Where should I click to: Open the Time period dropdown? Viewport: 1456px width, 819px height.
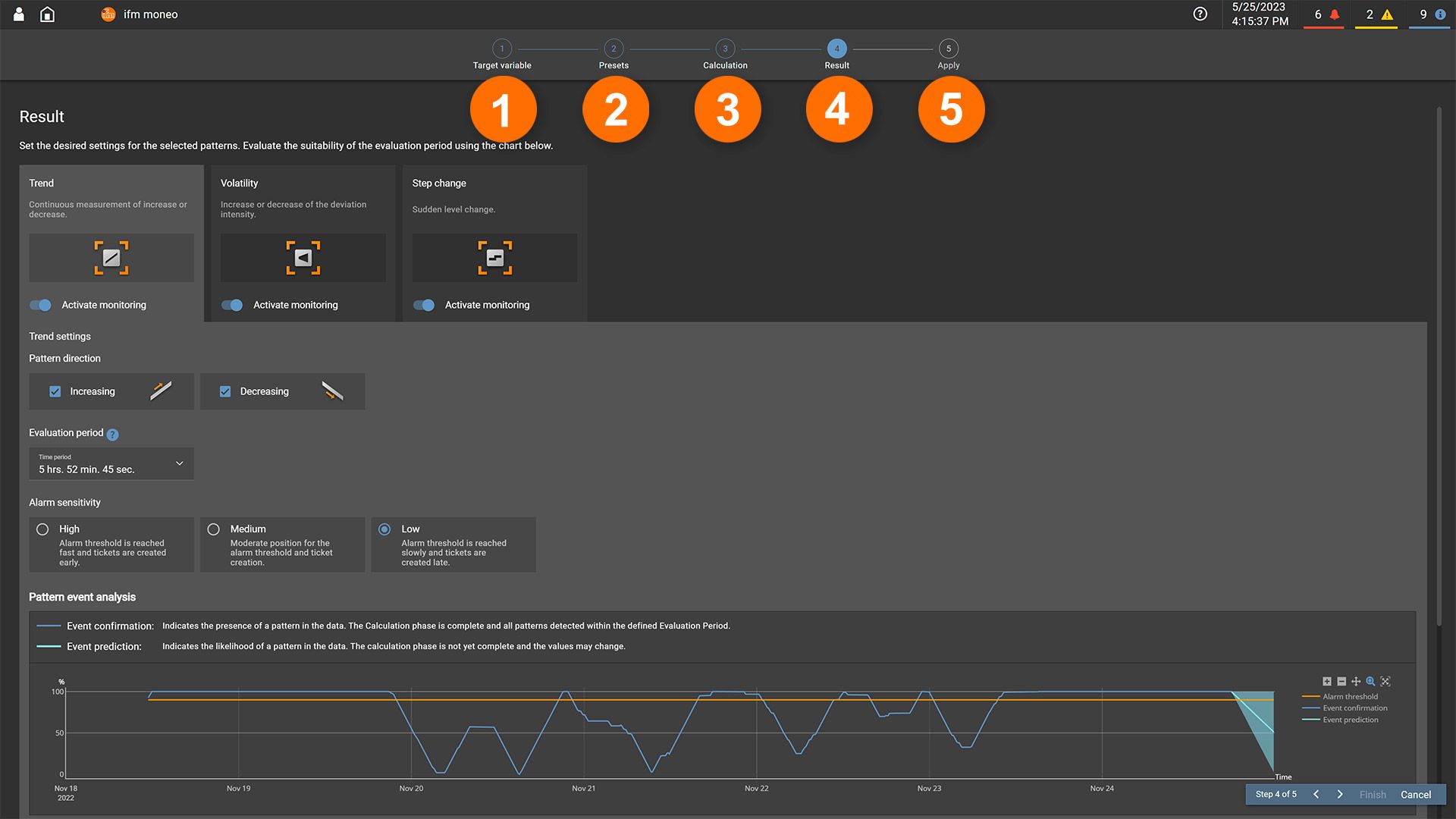coord(179,463)
